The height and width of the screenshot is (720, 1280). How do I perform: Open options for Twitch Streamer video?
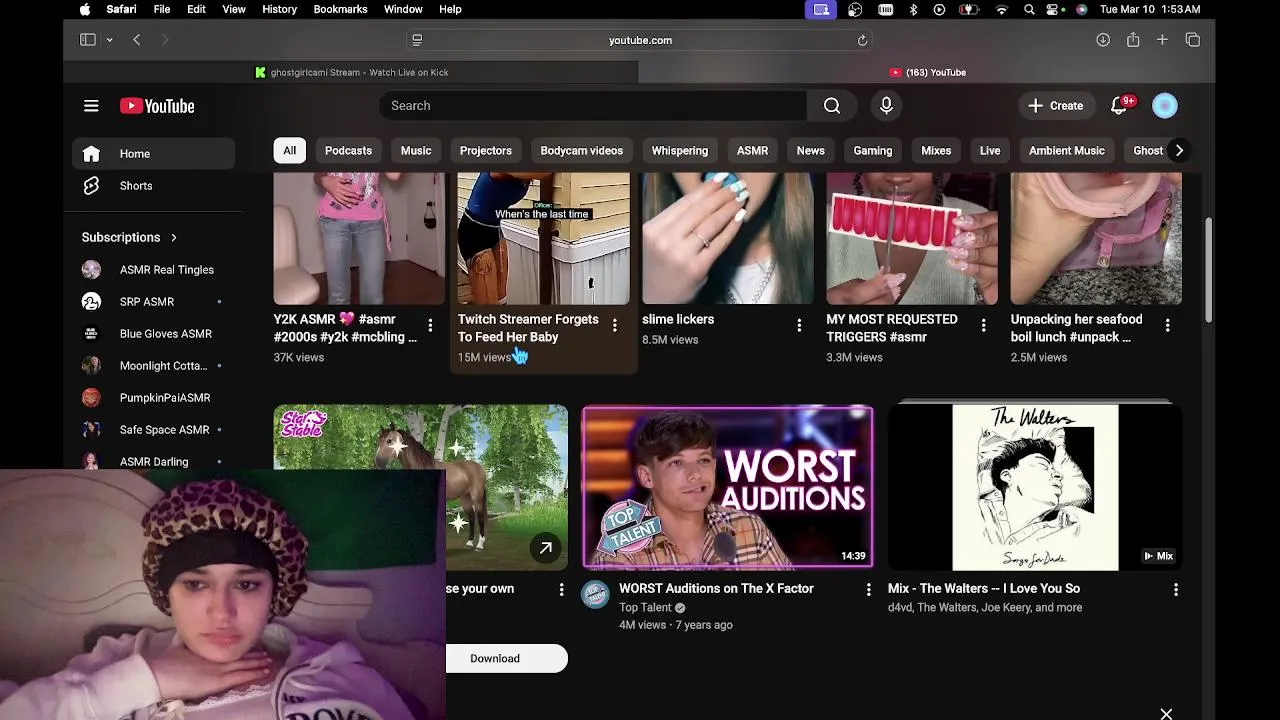pyautogui.click(x=615, y=325)
